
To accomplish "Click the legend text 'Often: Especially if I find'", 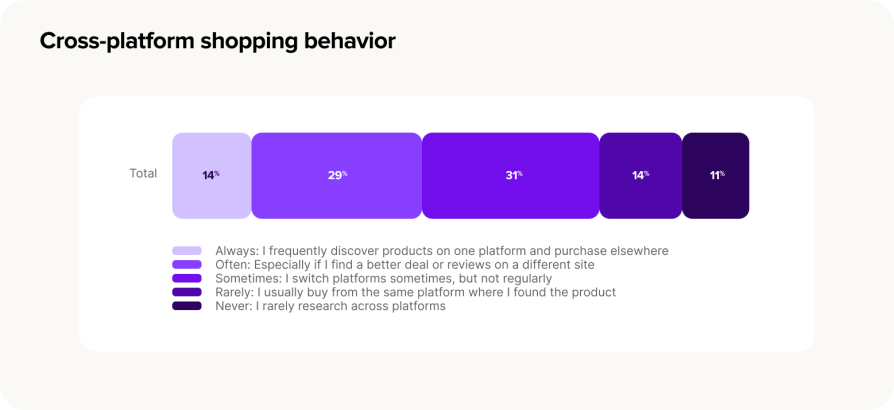I will pos(404,265).
